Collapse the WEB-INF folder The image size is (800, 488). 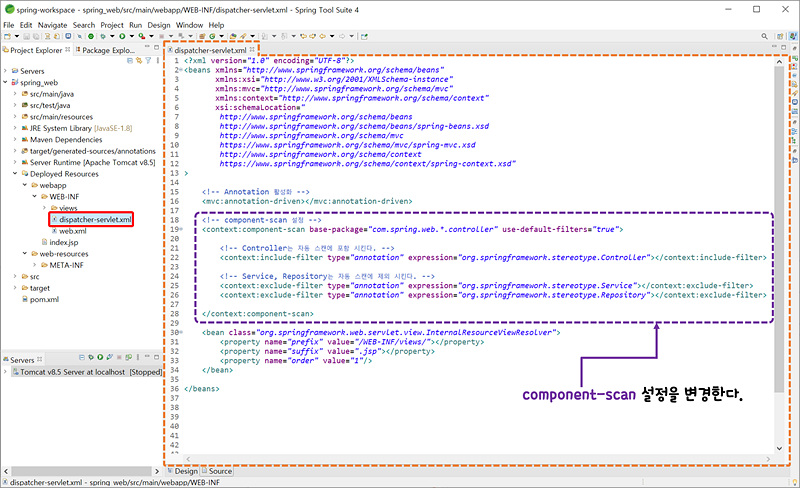[x=34, y=197]
